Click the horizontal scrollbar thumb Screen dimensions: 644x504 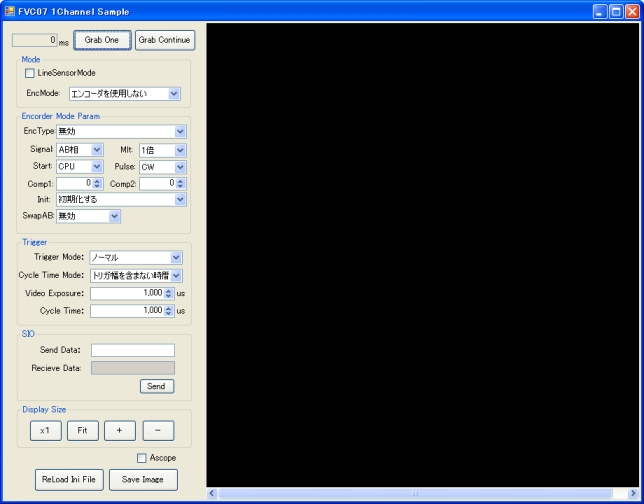point(415,493)
